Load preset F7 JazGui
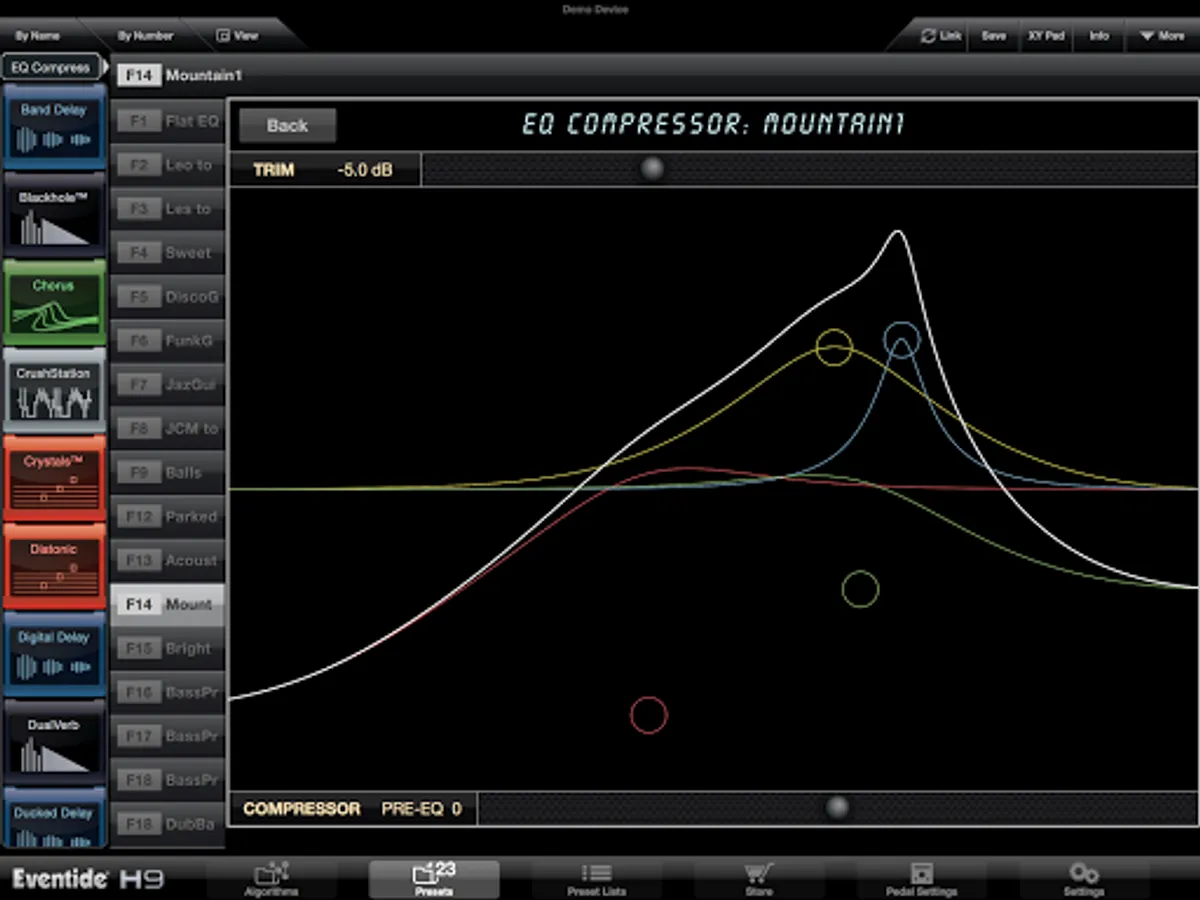Image resolution: width=1200 pixels, height=900 pixels. point(168,385)
